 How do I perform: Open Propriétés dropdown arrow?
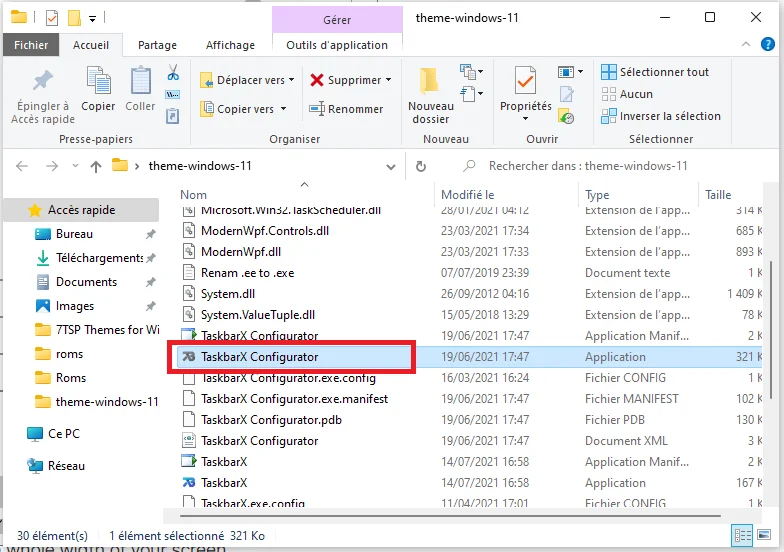(525, 119)
